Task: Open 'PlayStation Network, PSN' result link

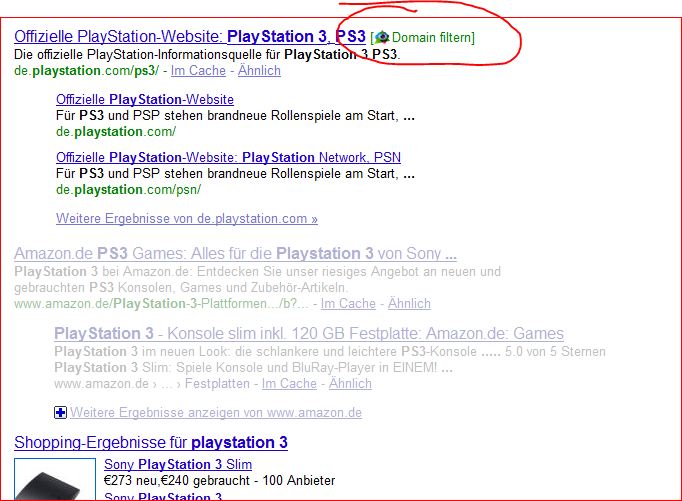Action: click(x=228, y=157)
